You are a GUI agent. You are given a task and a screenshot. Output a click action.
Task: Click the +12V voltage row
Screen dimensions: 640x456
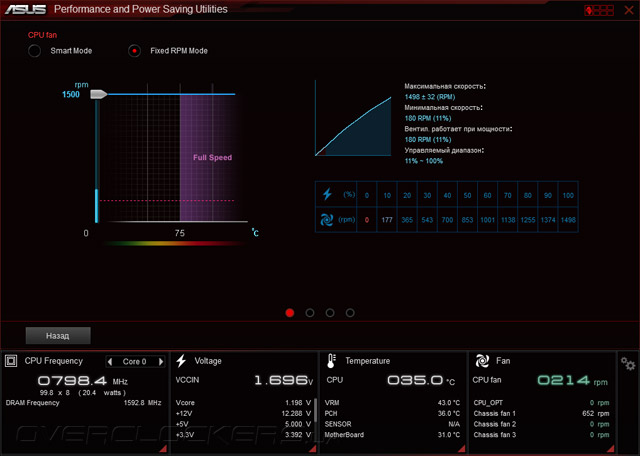[x=243, y=414]
